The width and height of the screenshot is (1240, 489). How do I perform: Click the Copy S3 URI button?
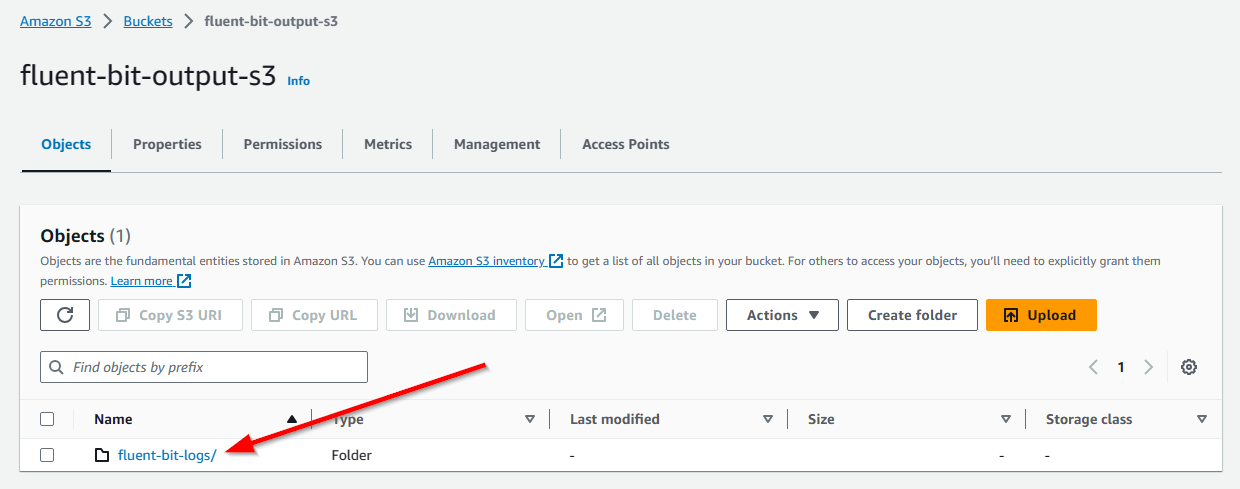(x=170, y=315)
